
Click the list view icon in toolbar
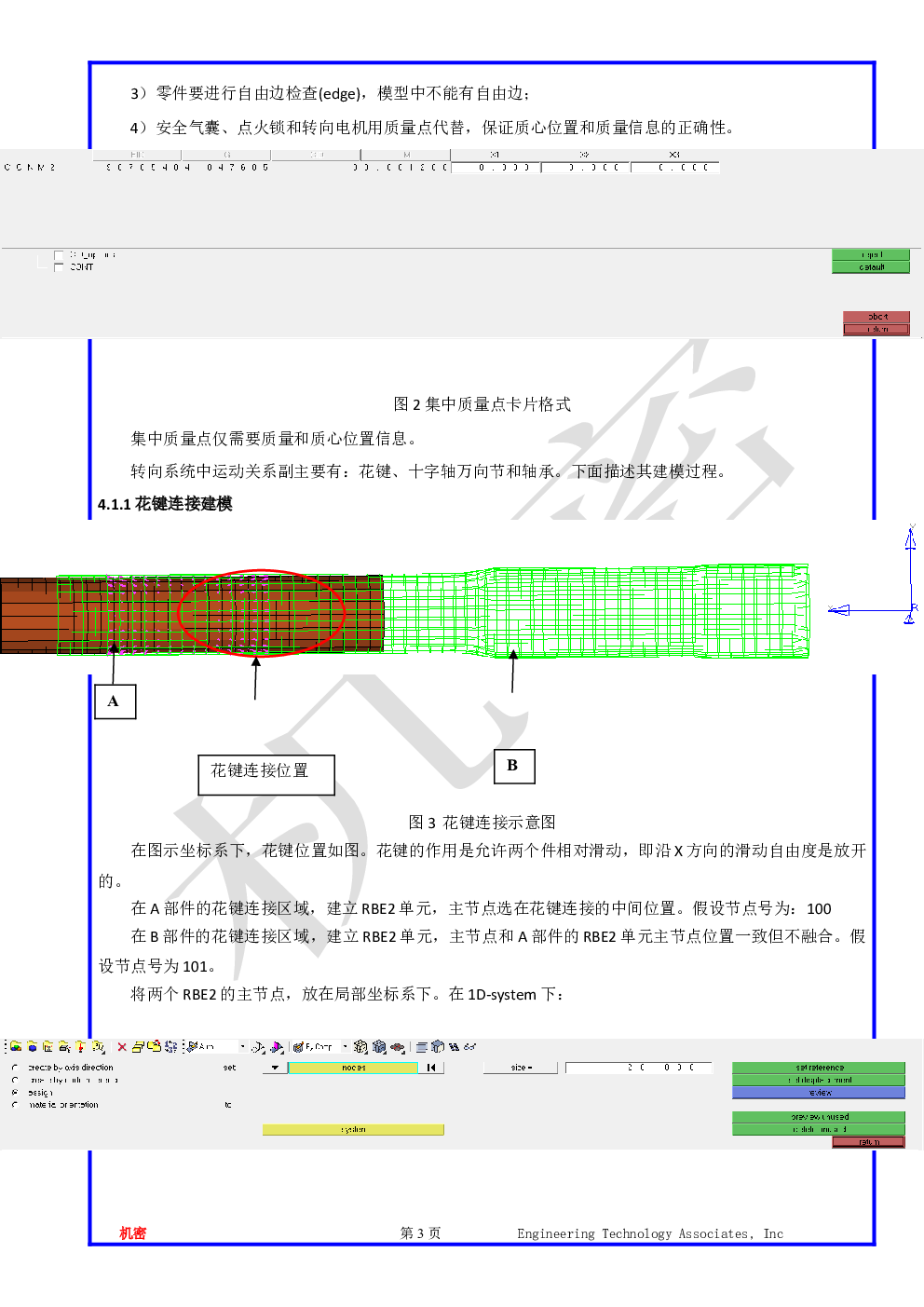(x=422, y=1047)
